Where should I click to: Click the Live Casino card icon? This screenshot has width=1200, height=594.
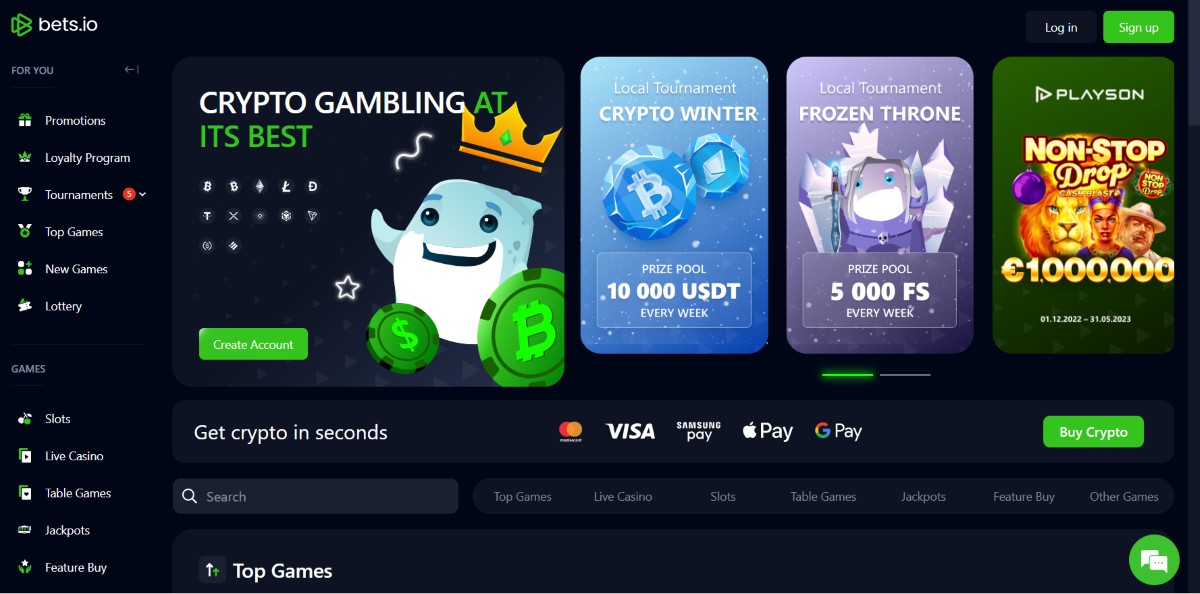[25, 455]
